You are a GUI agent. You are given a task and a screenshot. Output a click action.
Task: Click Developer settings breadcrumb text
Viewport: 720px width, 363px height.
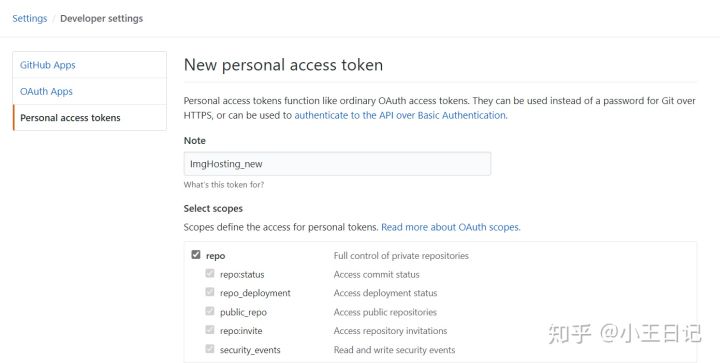pos(101,18)
